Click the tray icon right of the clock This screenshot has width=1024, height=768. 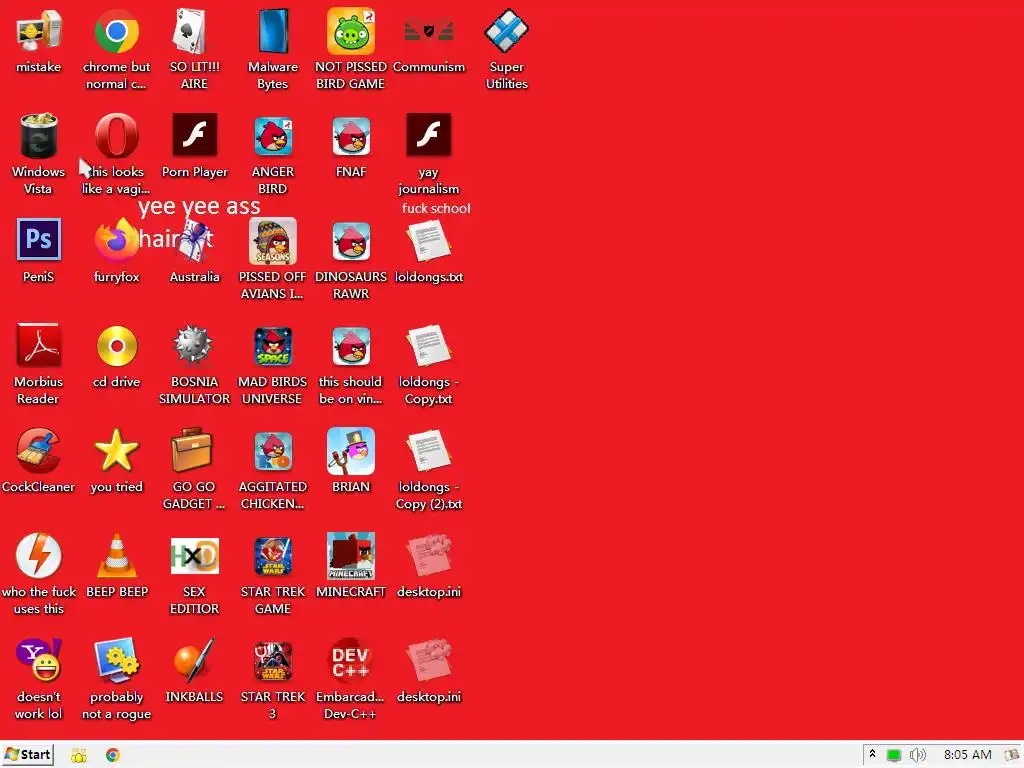pos(1012,756)
